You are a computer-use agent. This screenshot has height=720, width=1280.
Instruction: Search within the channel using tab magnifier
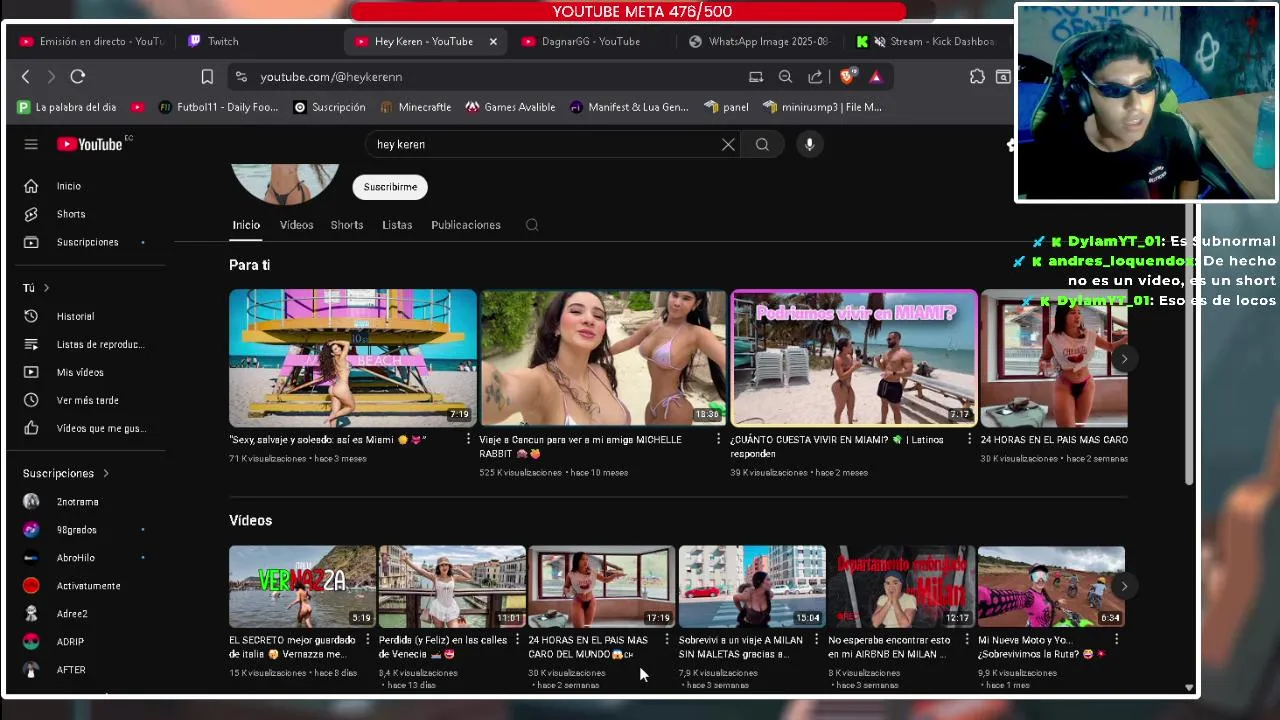[532, 225]
